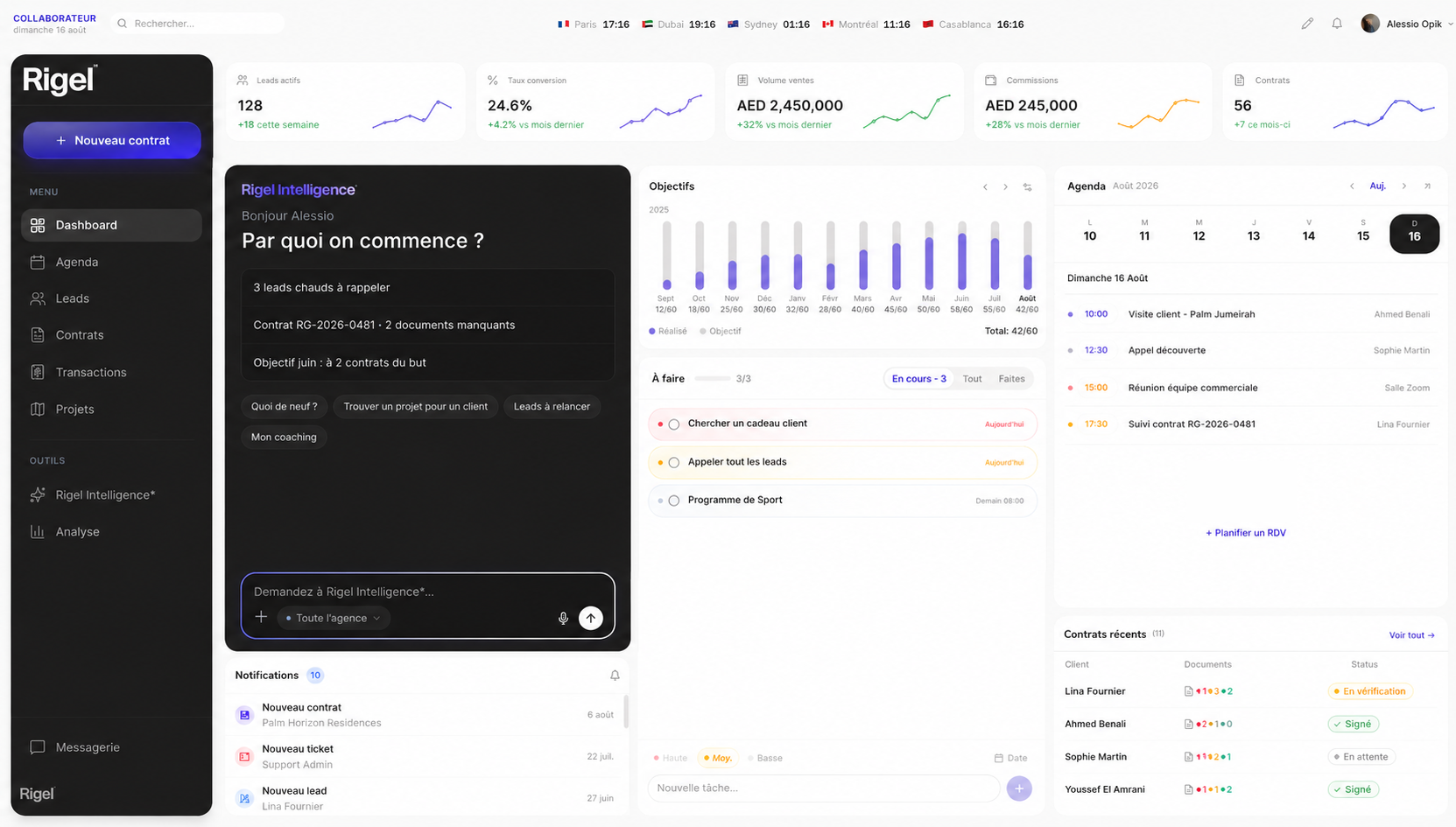The width and height of the screenshot is (1456, 827).
Task: Open the top bar notification bell
Action: 1337,24
